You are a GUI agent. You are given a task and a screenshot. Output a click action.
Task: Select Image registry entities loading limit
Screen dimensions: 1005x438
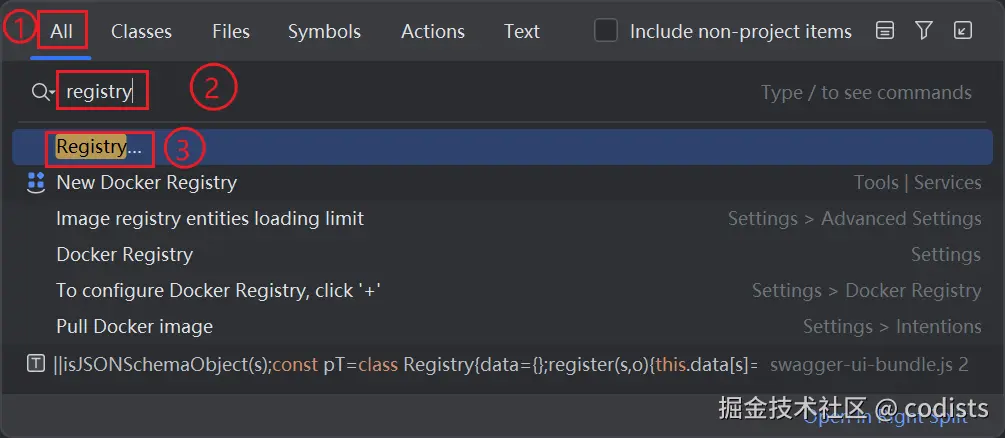coord(210,218)
